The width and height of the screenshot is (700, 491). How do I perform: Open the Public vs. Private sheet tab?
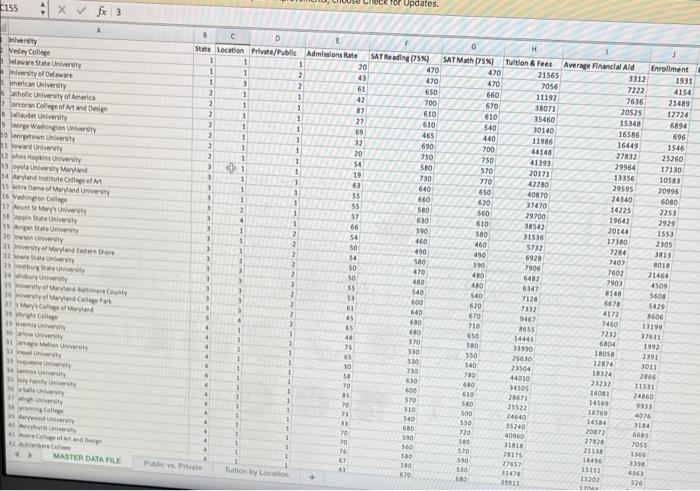tap(172, 465)
